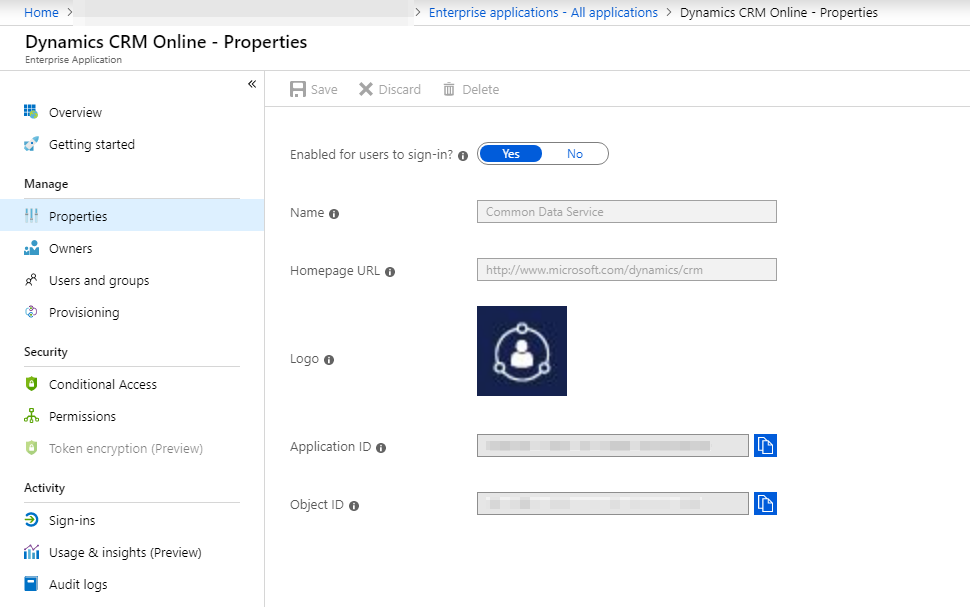Show info for Enabled for users to sign-in
The image size is (970, 607).
pos(463,155)
